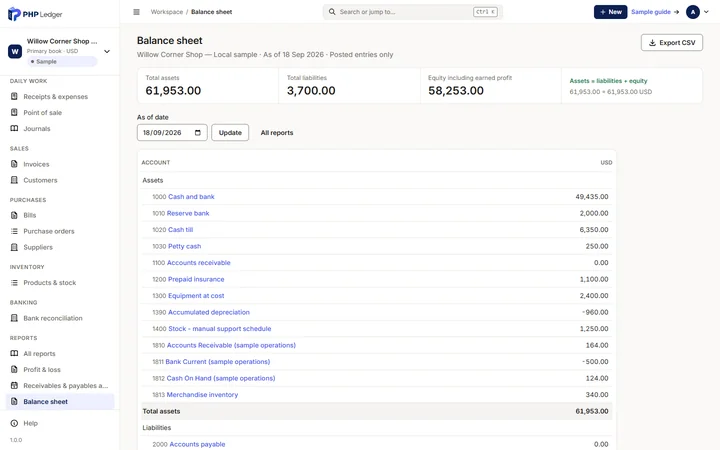The width and height of the screenshot is (720, 450).
Task: Open Stock - manual support schedule account
Action: coord(219,329)
